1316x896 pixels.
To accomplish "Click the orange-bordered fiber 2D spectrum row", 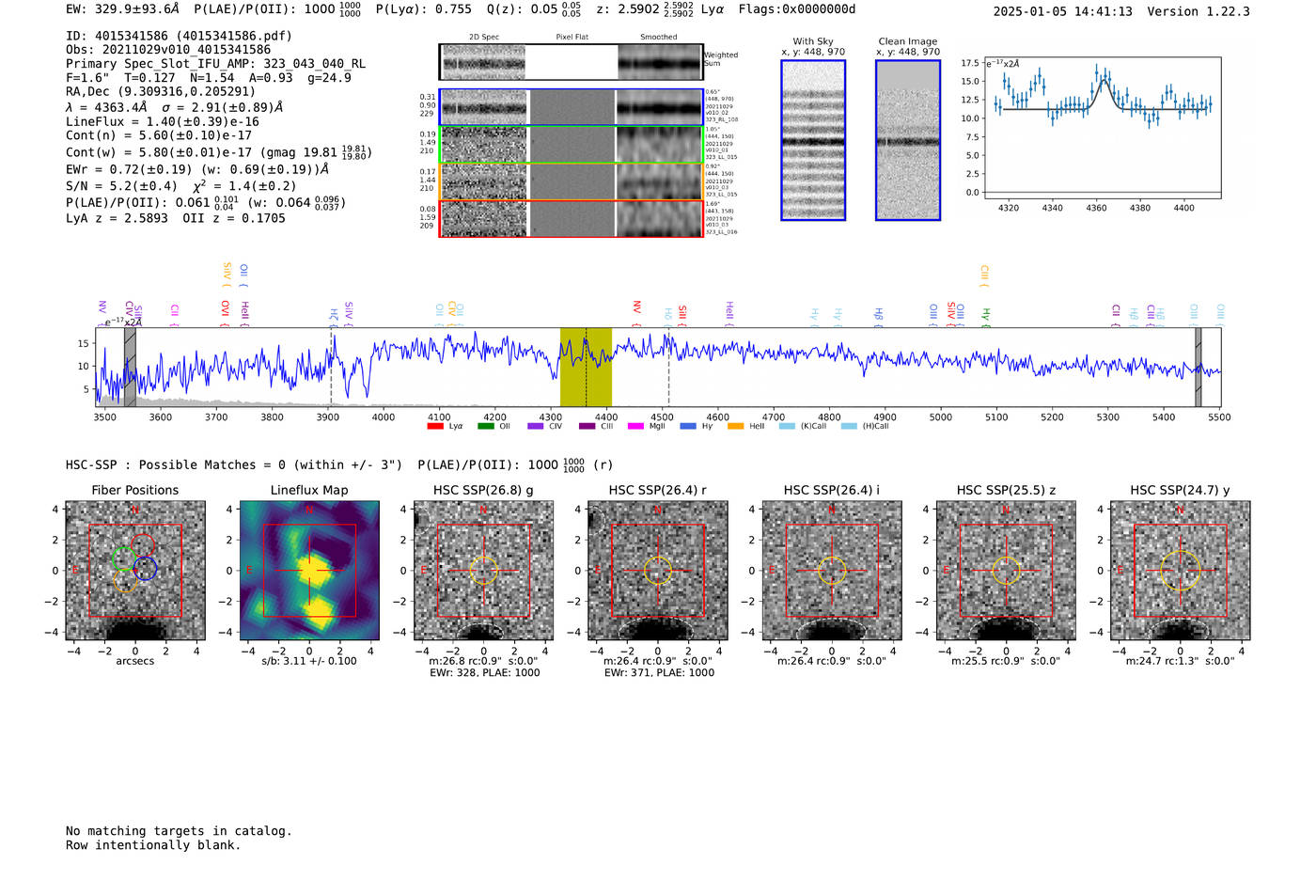I will coord(571,181).
